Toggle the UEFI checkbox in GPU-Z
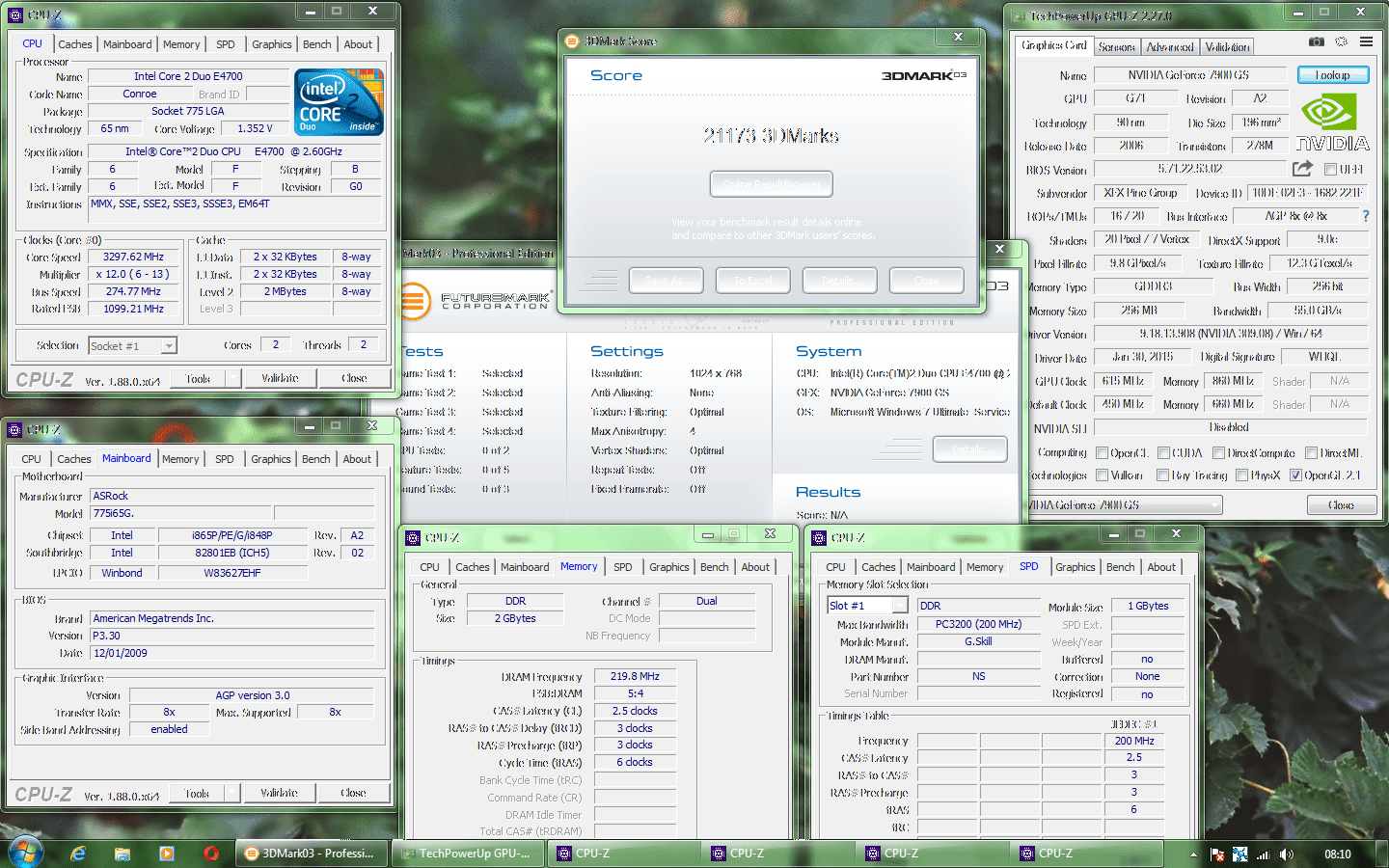Image resolution: width=1389 pixels, height=868 pixels. pos(1330,170)
